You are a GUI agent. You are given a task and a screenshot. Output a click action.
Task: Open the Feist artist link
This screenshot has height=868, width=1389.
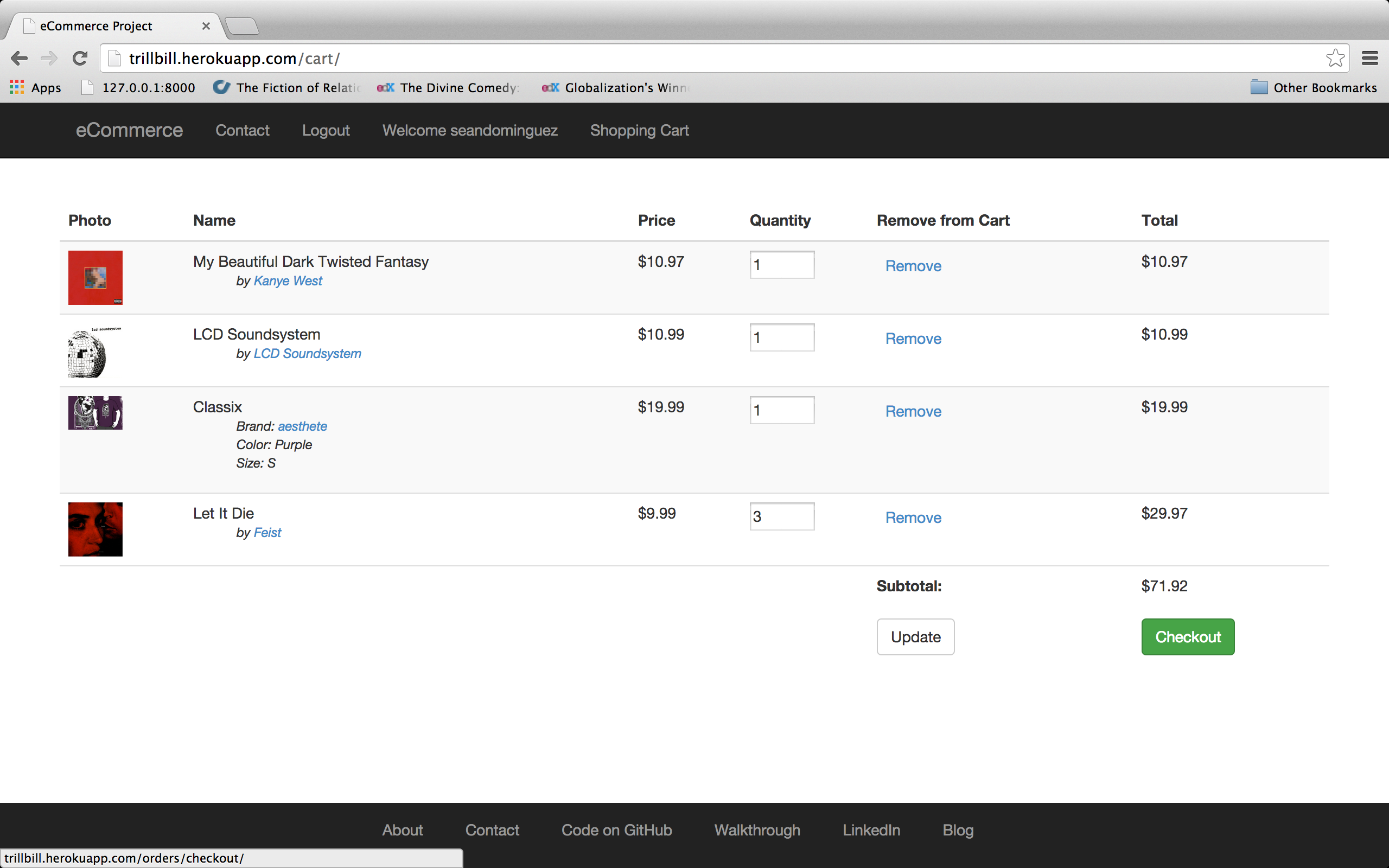(x=267, y=533)
